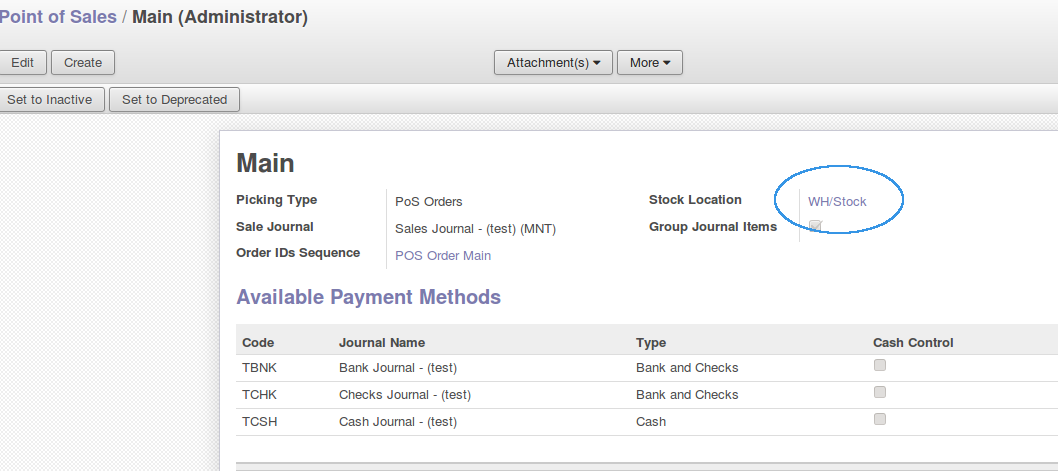The width and height of the screenshot is (1058, 471).
Task: Click Sales Journal - (test) (MNT) value
Action: 476,229
